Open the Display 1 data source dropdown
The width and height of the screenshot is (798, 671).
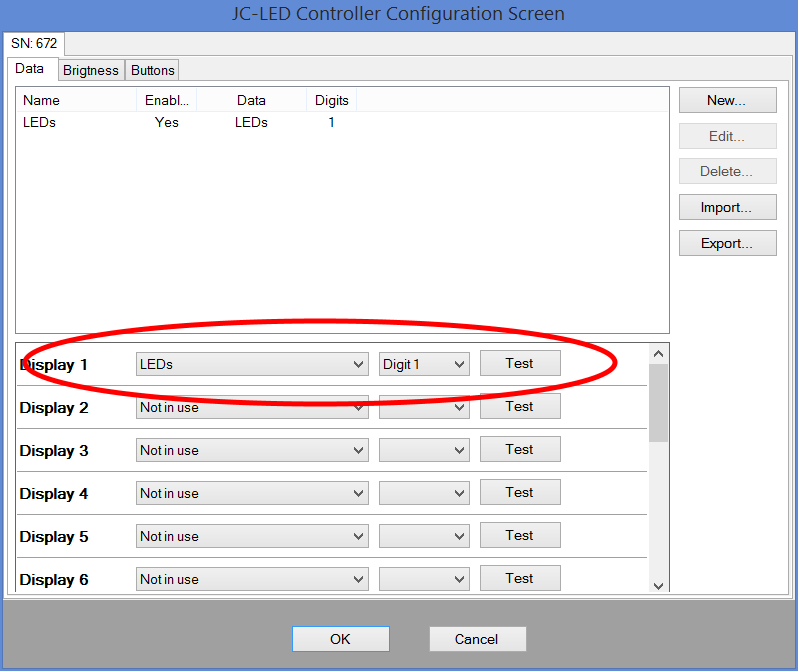point(251,365)
